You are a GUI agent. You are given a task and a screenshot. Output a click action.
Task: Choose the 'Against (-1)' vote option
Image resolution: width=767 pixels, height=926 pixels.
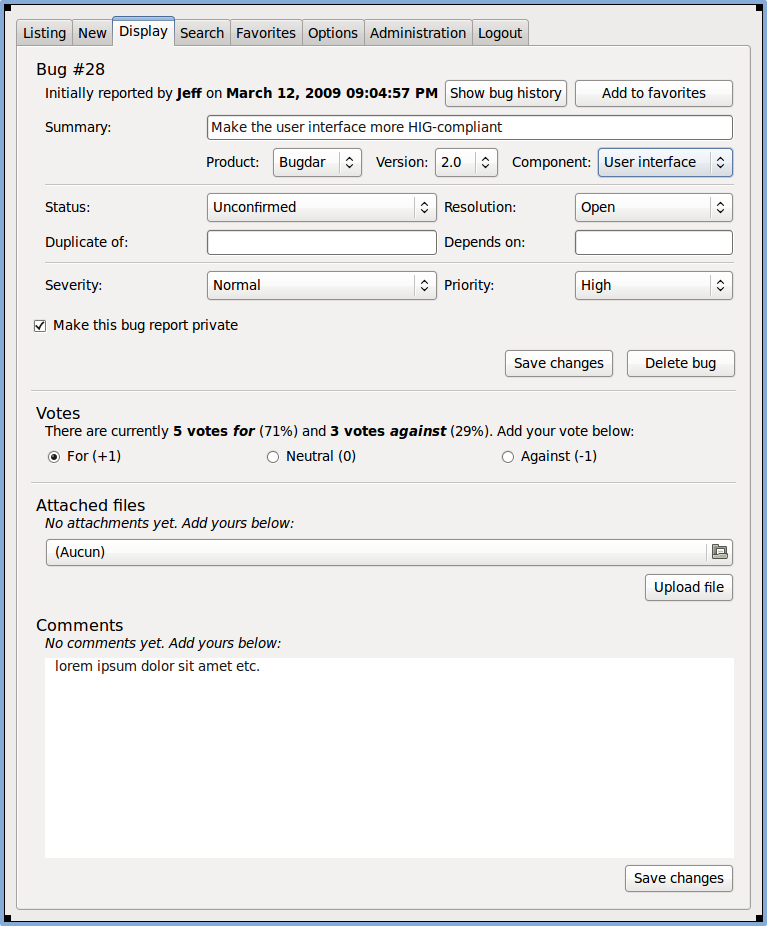coord(508,457)
